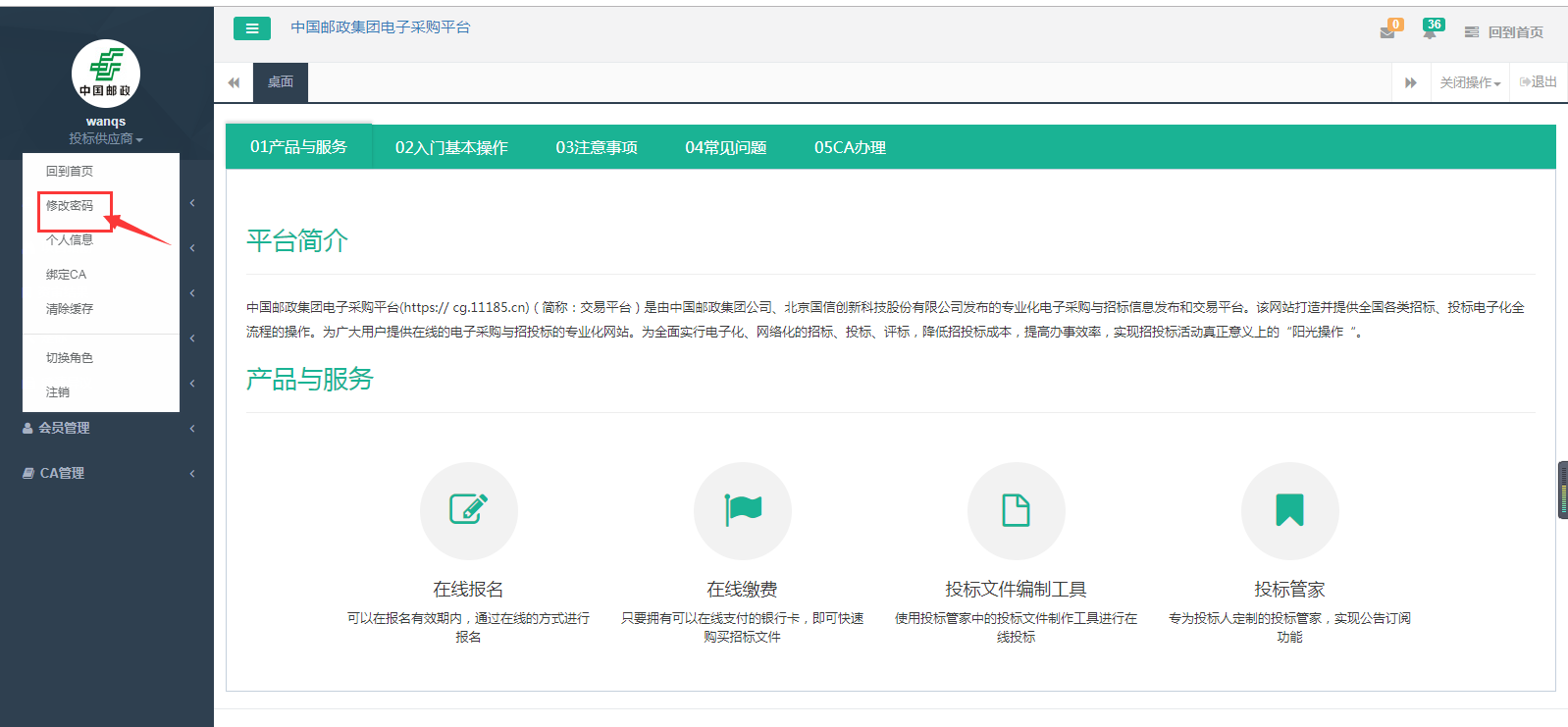Click the 投标文件编制工具 document icon circle
Image resolution: width=1568 pixels, height=727 pixels.
click(x=1017, y=510)
